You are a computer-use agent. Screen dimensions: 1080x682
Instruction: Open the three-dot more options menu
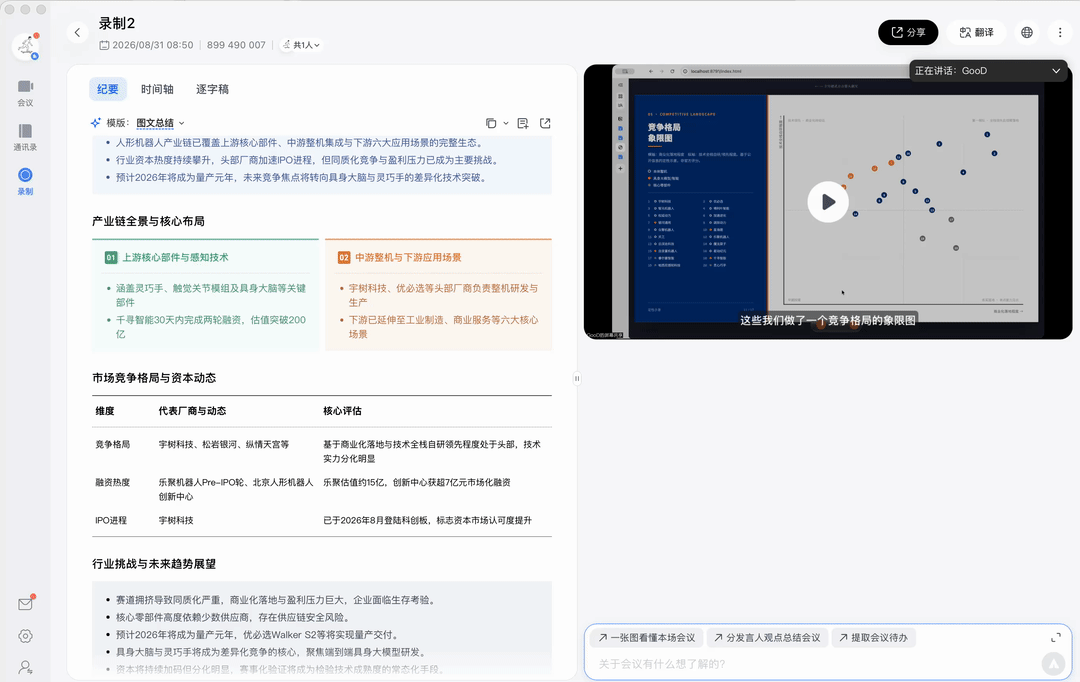click(1060, 32)
